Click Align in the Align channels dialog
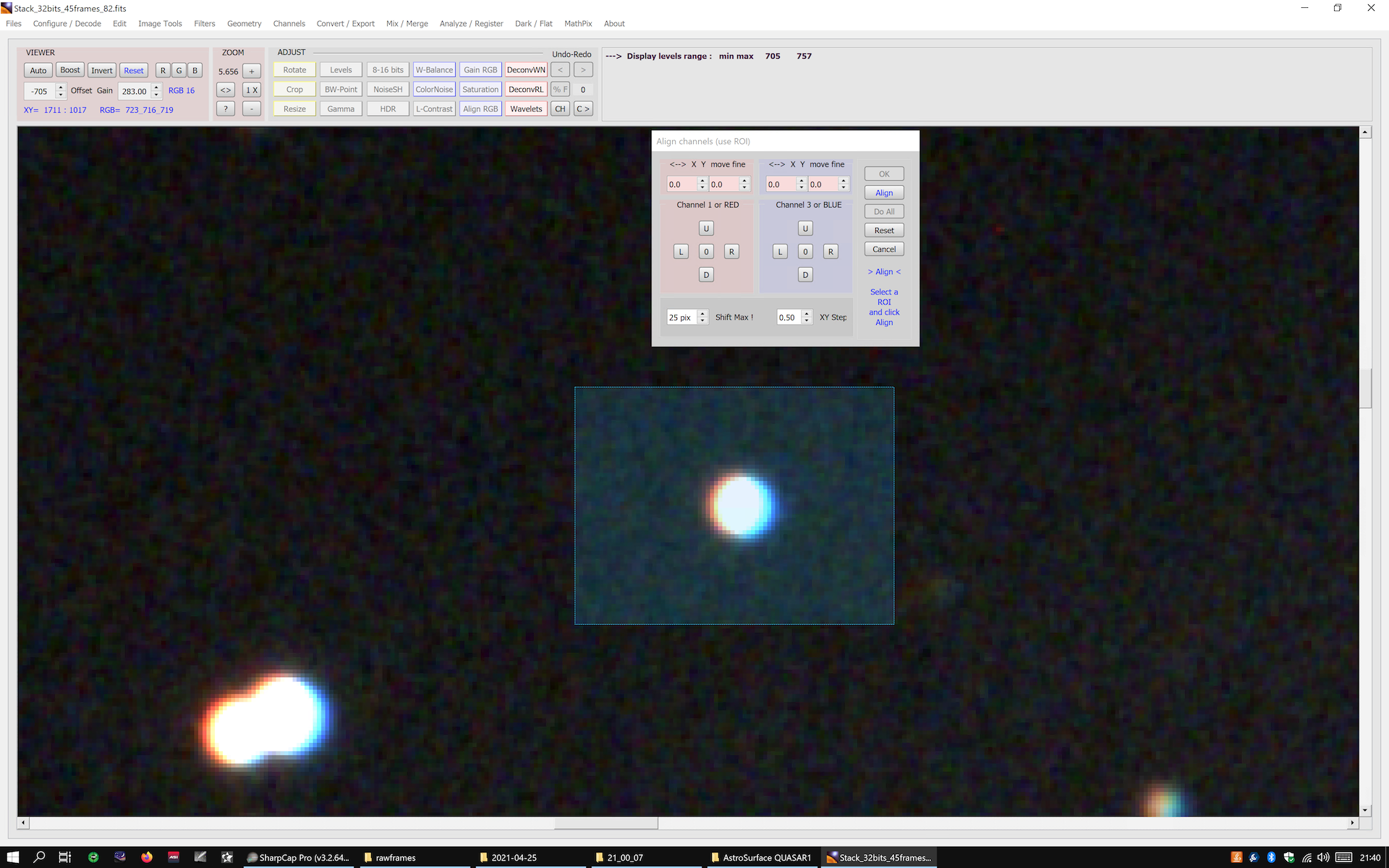The image size is (1389, 868). pyautogui.click(x=884, y=193)
